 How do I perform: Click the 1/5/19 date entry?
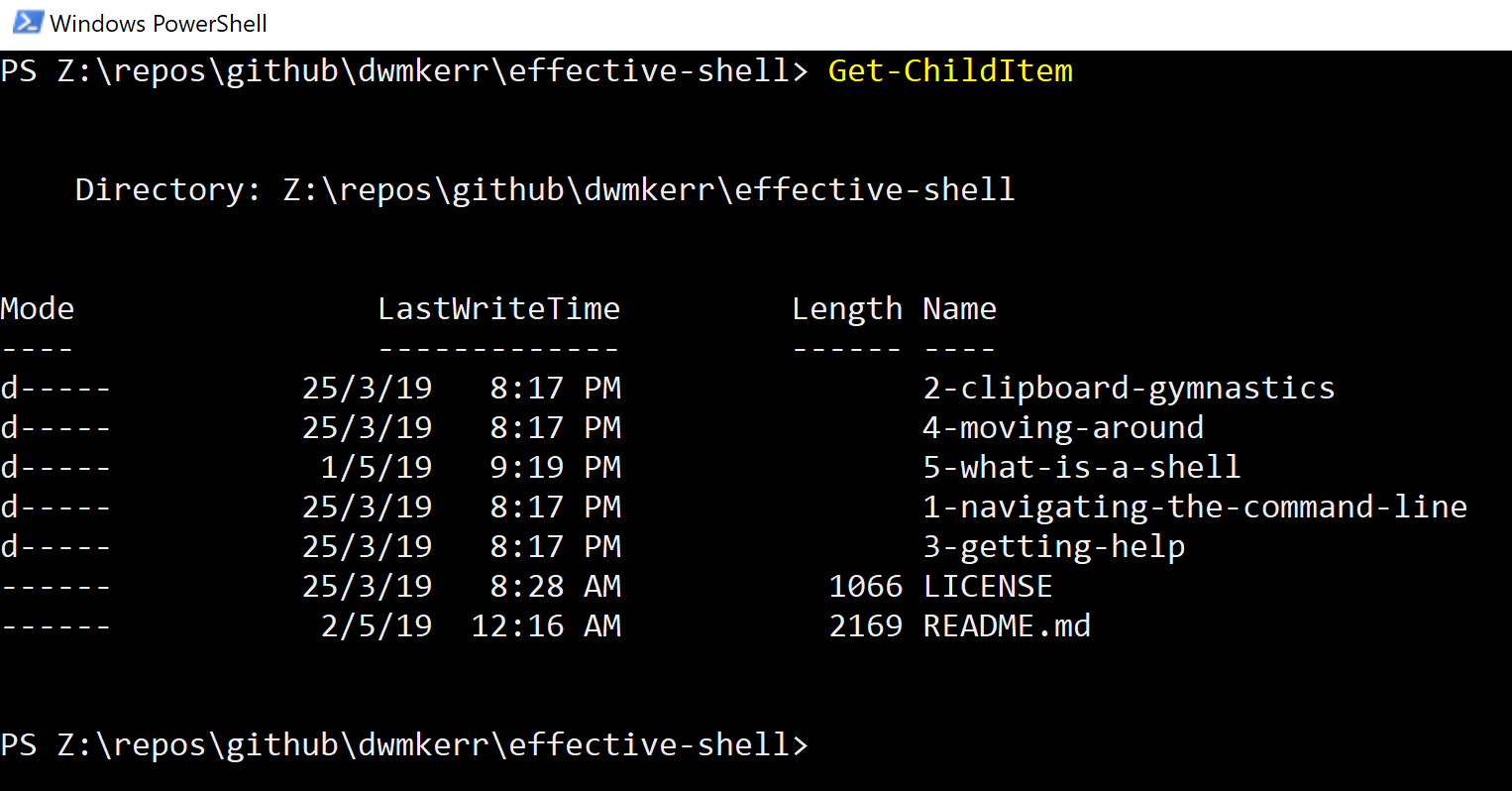click(x=377, y=468)
